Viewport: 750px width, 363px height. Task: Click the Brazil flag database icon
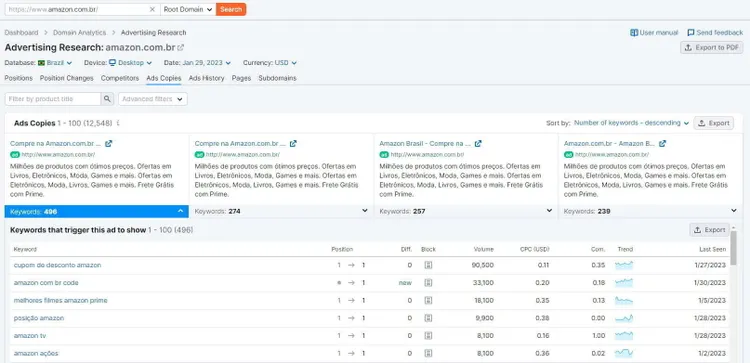tap(41, 63)
